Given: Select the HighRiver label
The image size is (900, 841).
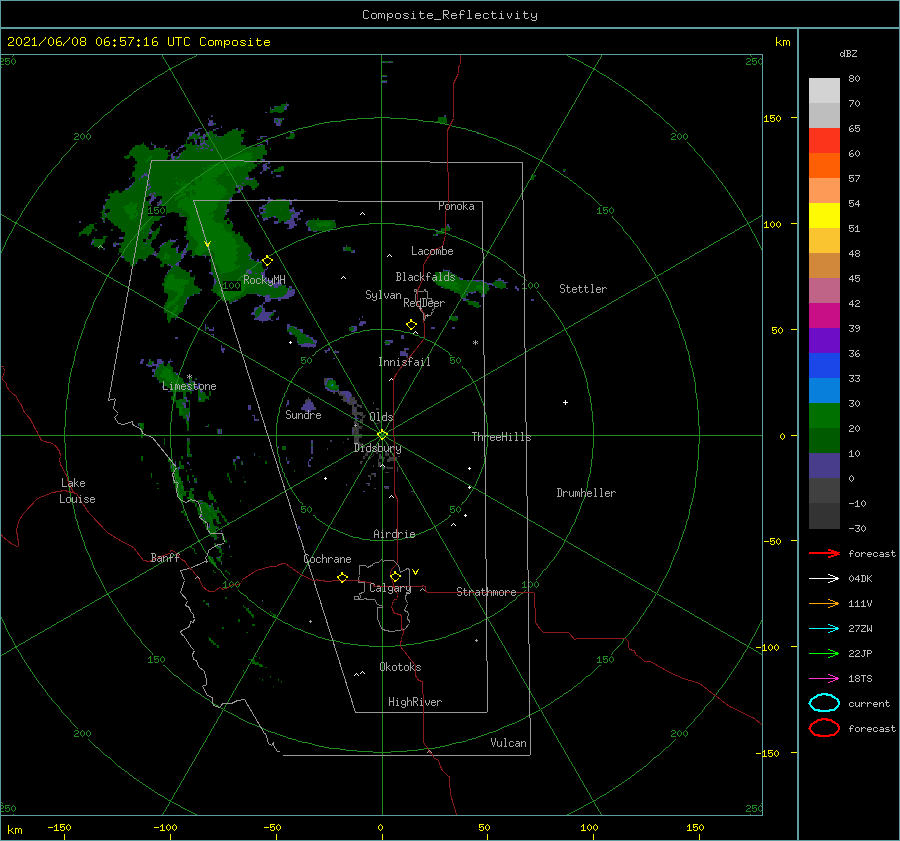Looking at the screenshot, I should [415, 702].
